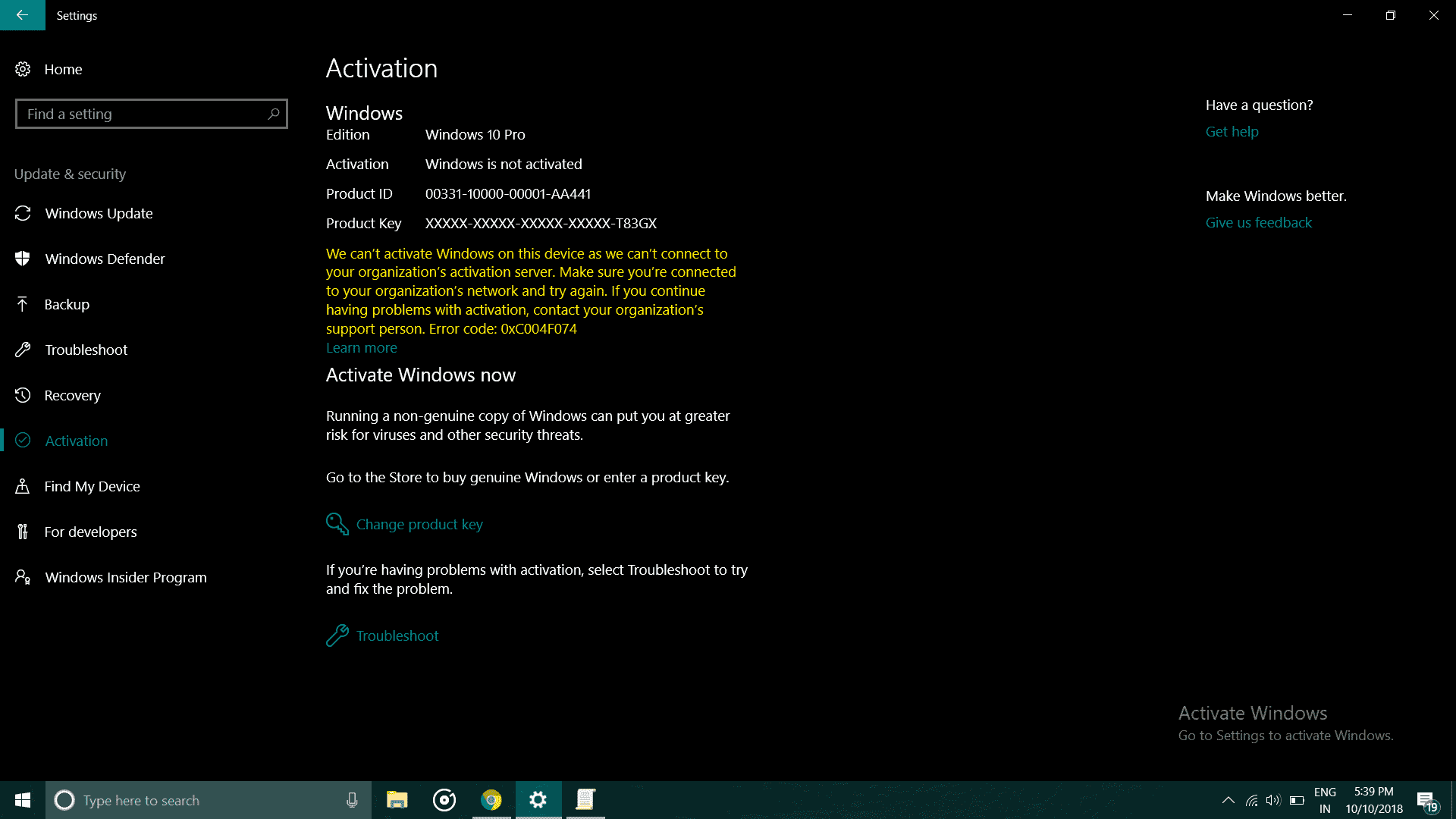Open the Home gear icon

(23, 69)
